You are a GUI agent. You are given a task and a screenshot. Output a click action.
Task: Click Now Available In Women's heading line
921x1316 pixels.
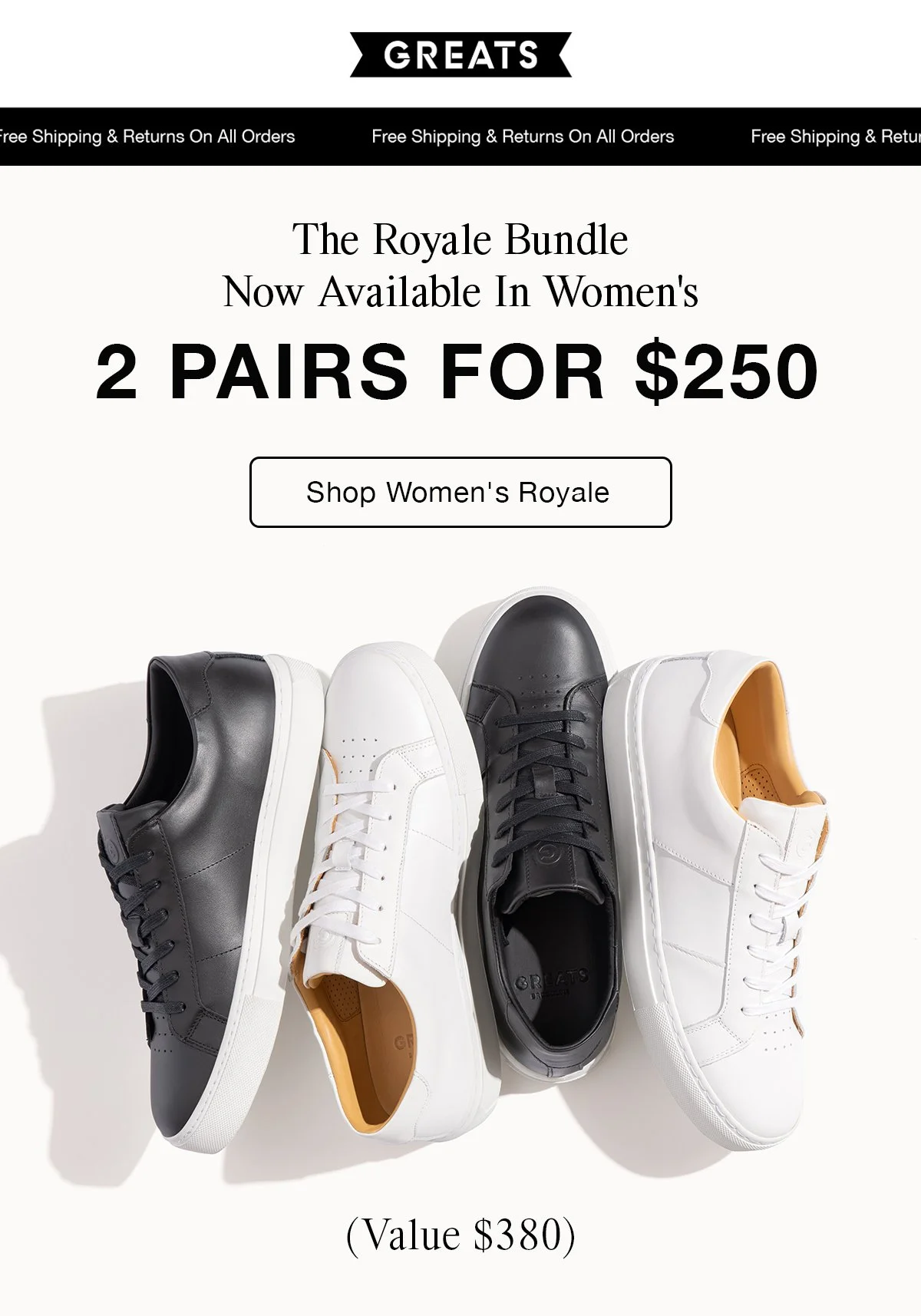(460, 292)
